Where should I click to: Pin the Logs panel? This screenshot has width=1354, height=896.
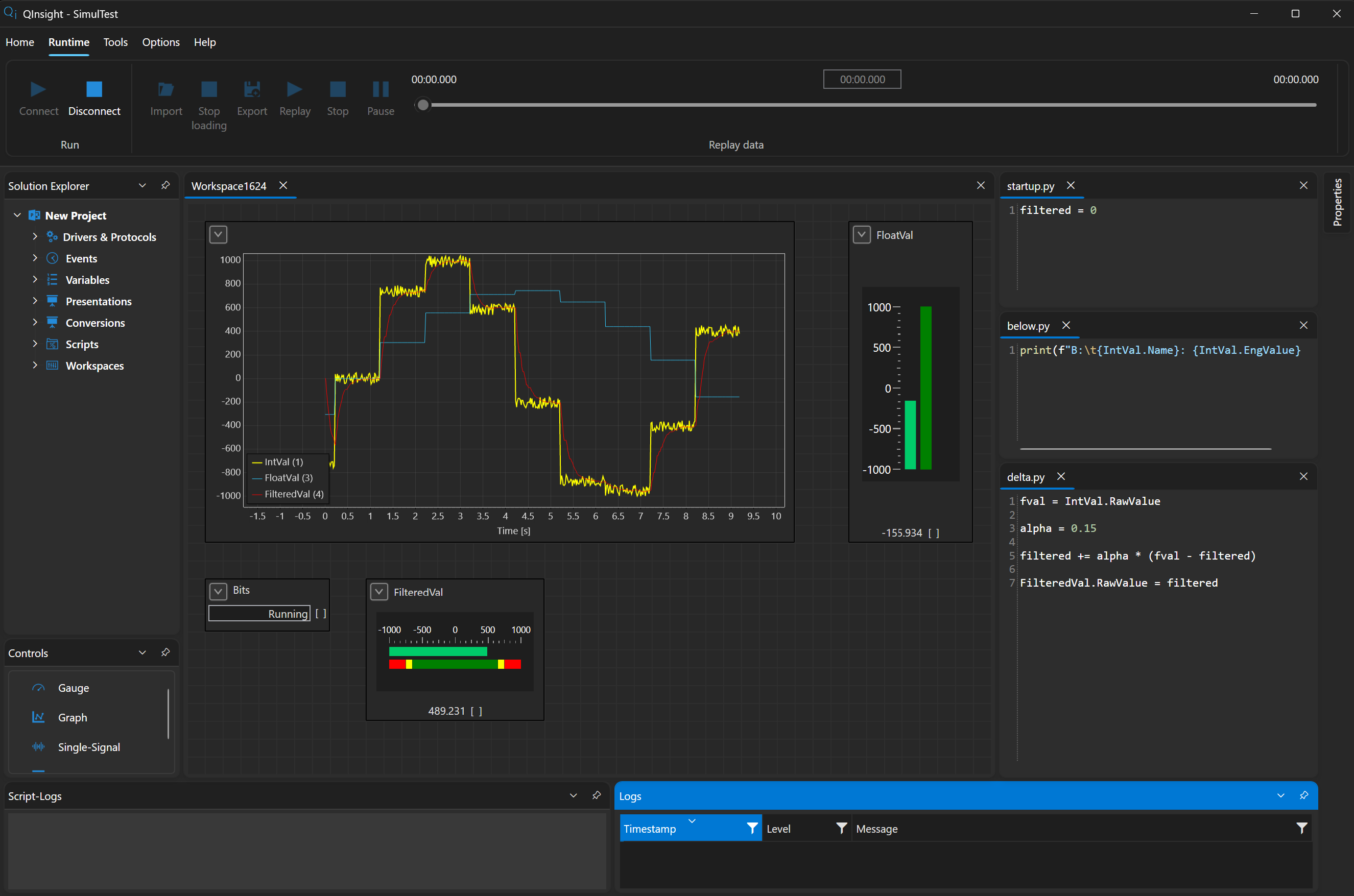pyautogui.click(x=1304, y=795)
